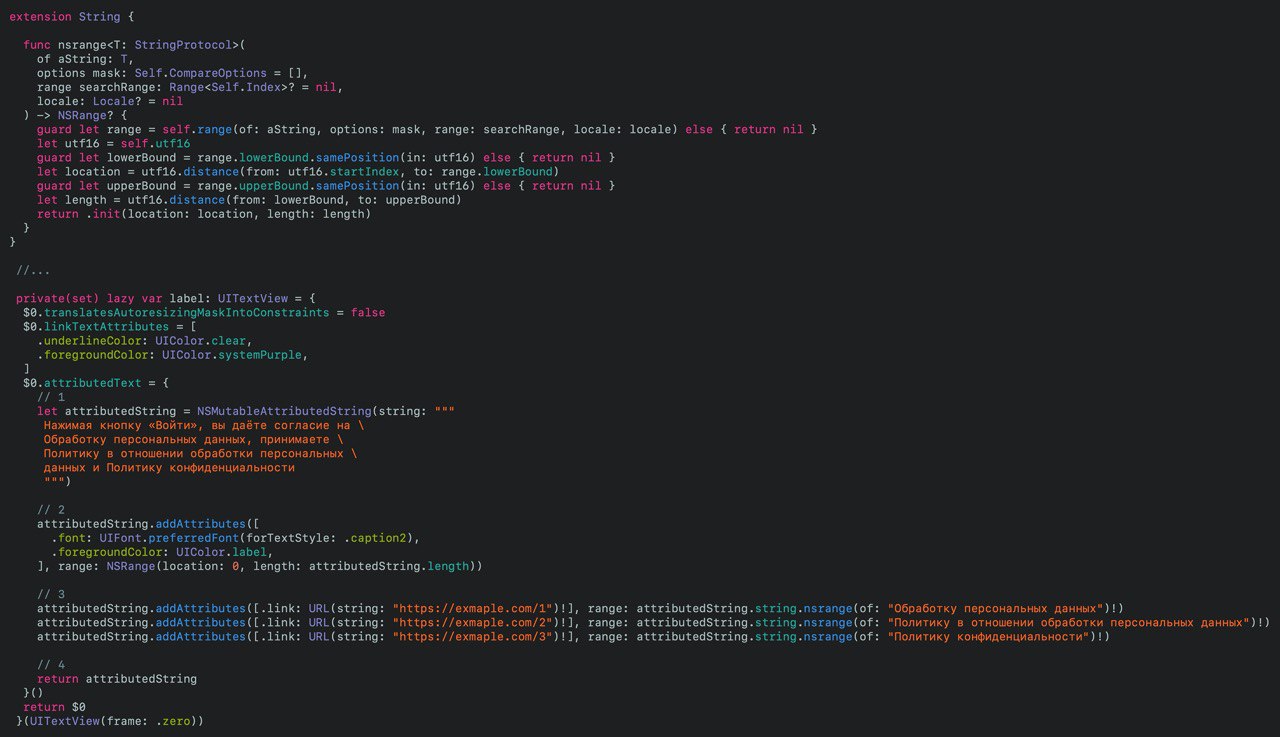Click the '// 3' comment

(x=51, y=594)
